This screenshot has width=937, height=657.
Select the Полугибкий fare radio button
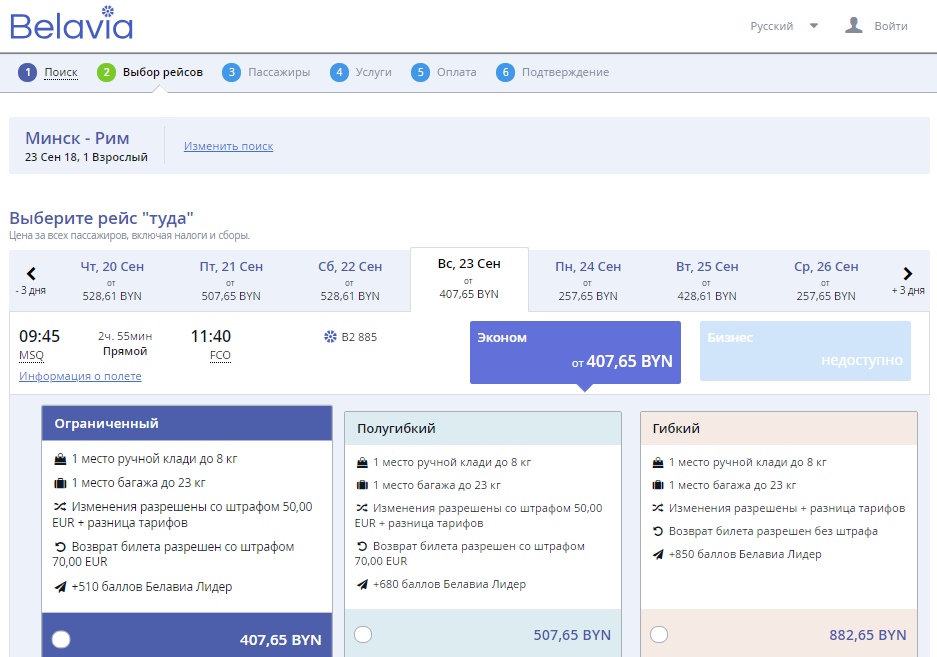point(363,634)
